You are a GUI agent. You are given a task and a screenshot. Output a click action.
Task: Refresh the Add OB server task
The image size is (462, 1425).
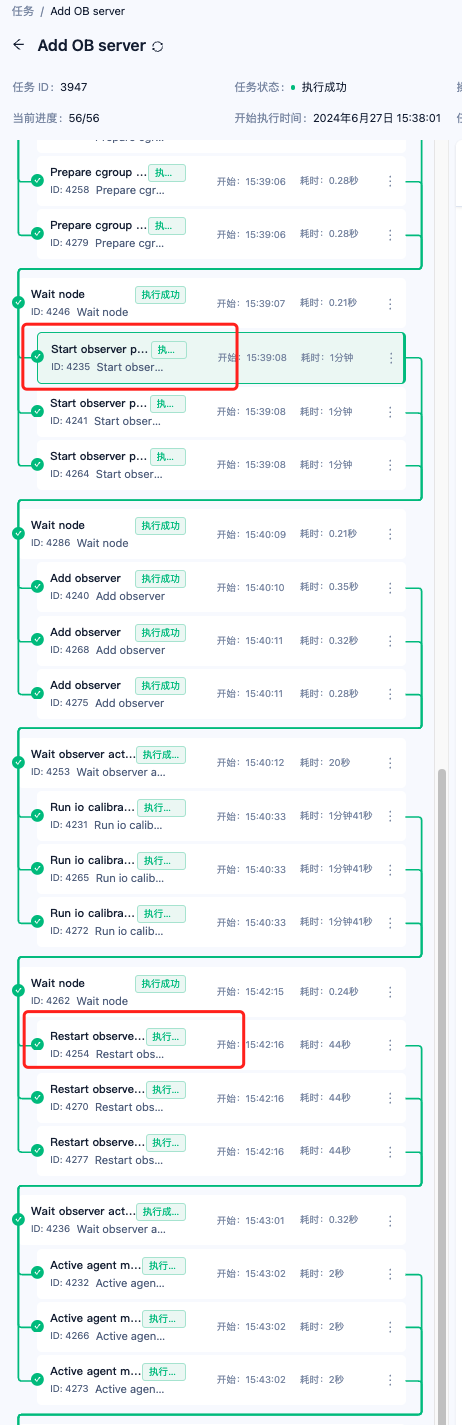(158, 47)
